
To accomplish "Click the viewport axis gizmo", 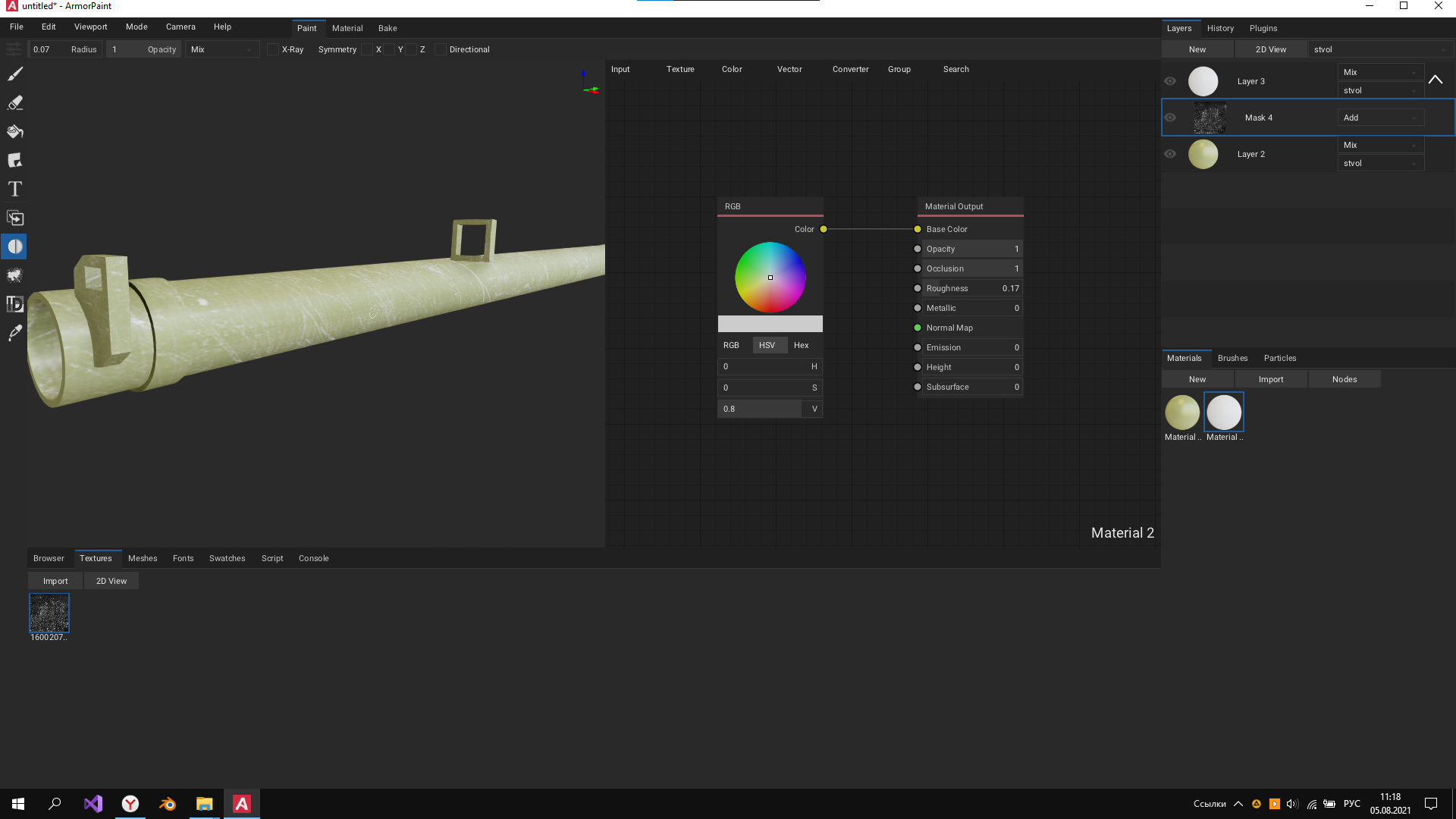I will [x=589, y=83].
